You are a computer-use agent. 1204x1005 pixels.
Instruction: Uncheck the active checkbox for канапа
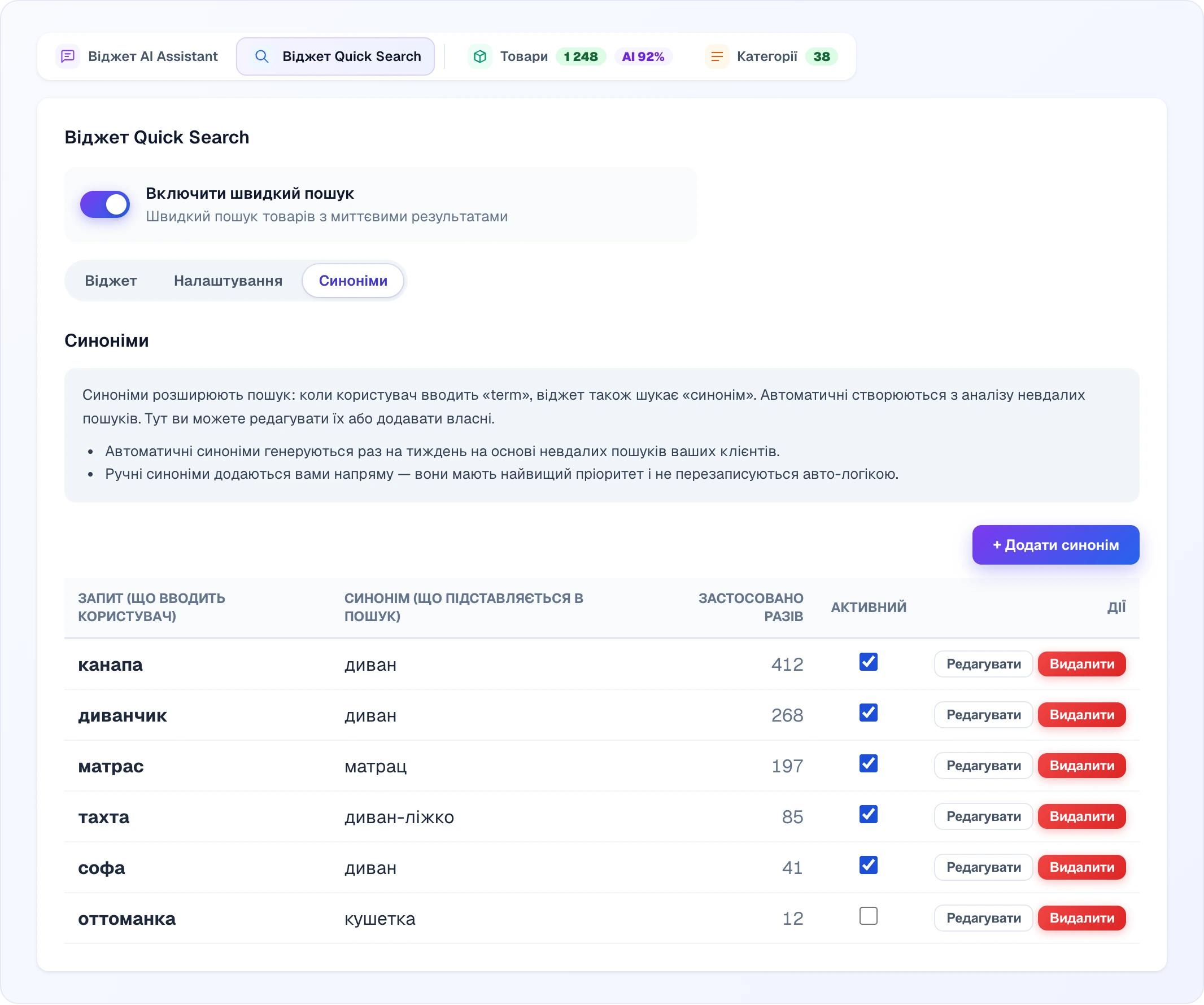tap(869, 662)
